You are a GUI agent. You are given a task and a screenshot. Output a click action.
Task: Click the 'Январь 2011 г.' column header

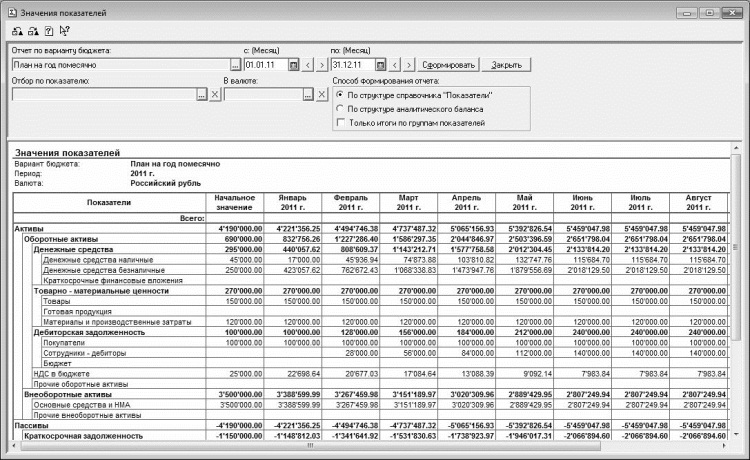[292, 203]
